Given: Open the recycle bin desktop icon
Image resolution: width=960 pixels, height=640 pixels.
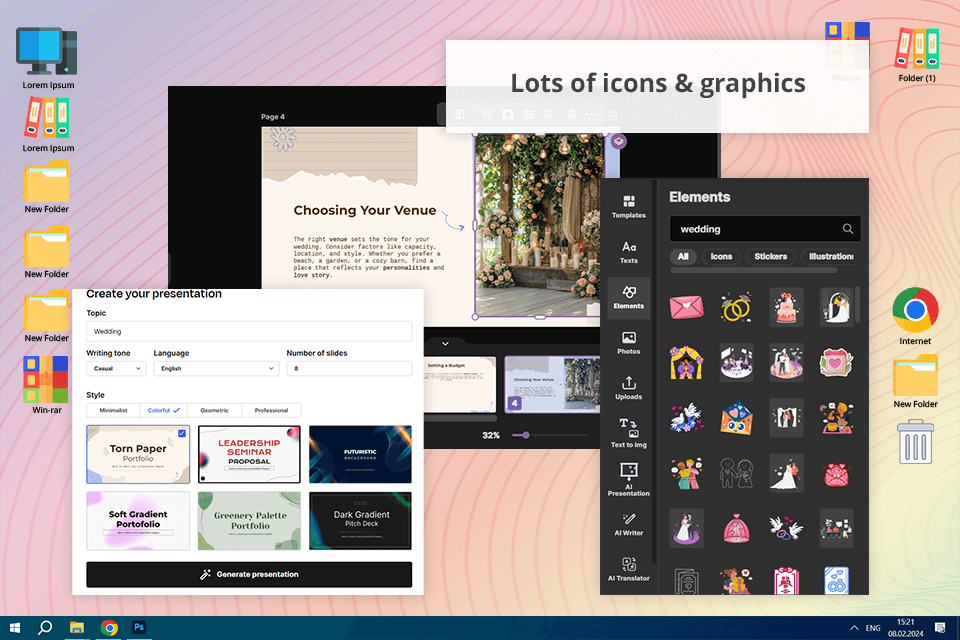Looking at the screenshot, I should 915,442.
